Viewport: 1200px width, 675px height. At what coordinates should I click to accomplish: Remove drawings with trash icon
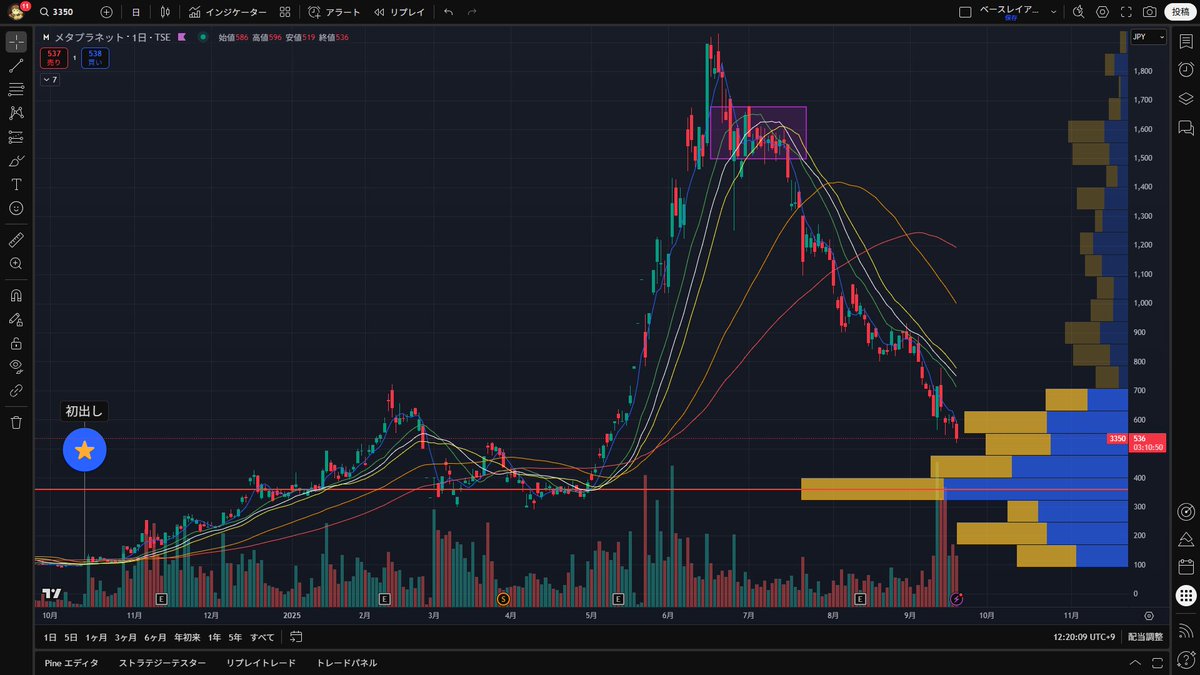point(16,423)
